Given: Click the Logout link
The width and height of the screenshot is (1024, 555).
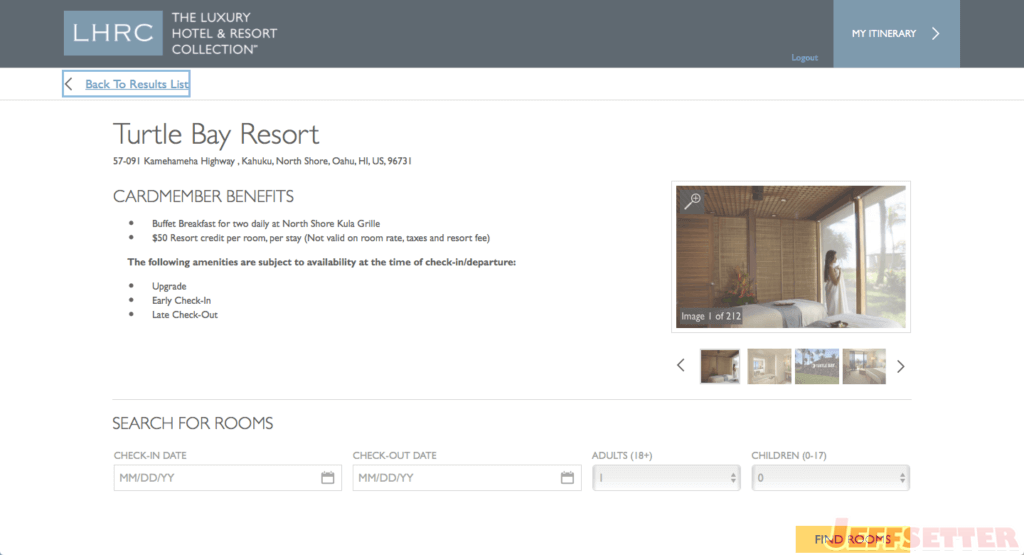Looking at the screenshot, I should point(804,57).
